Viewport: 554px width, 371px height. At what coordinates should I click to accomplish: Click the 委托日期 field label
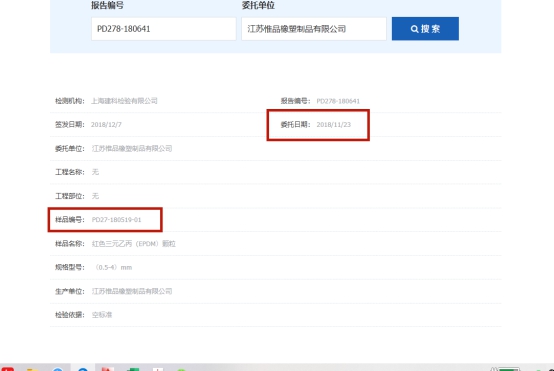(295, 125)
